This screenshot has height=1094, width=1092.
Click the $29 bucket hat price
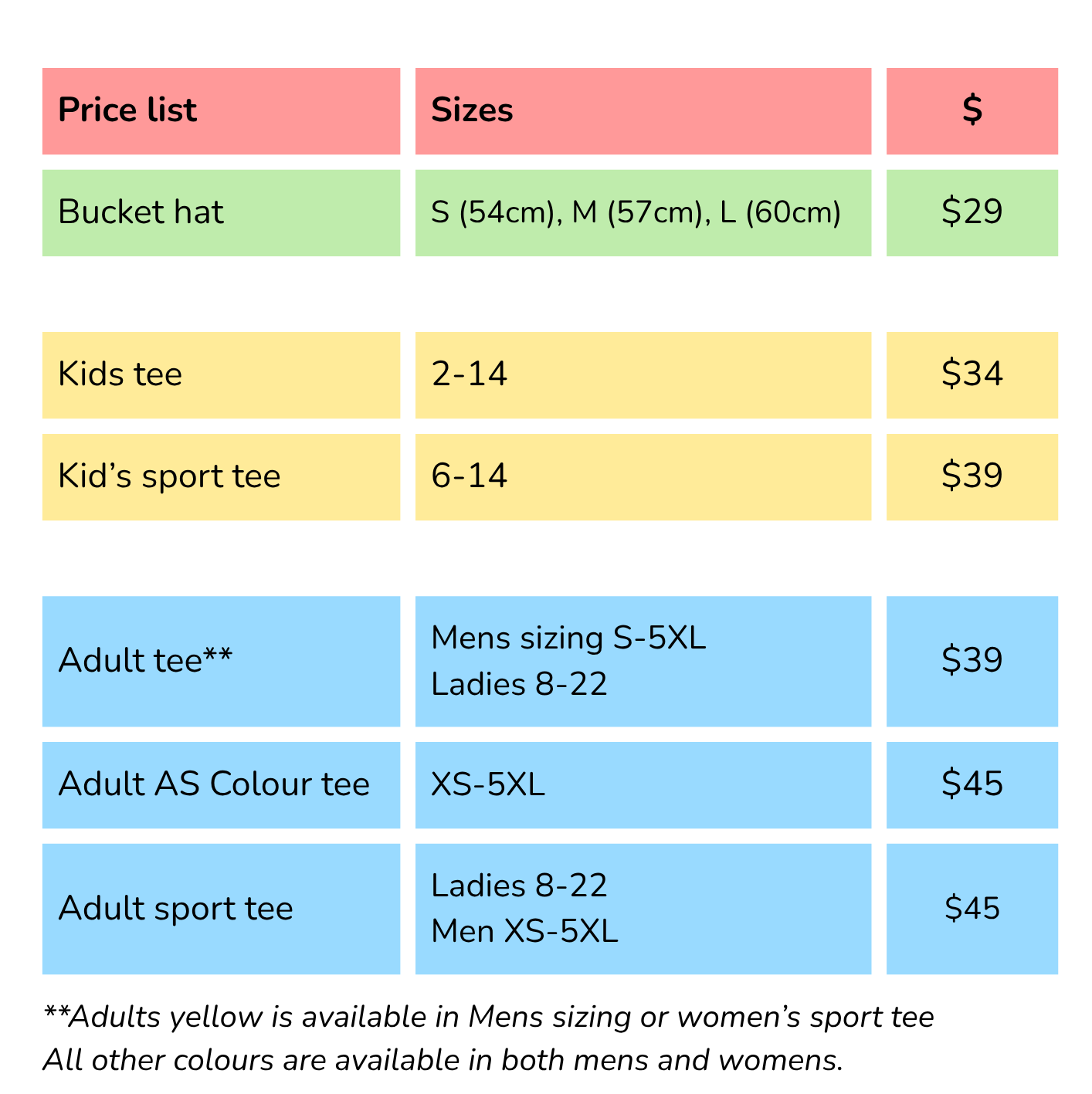click(x=972, y=212)
